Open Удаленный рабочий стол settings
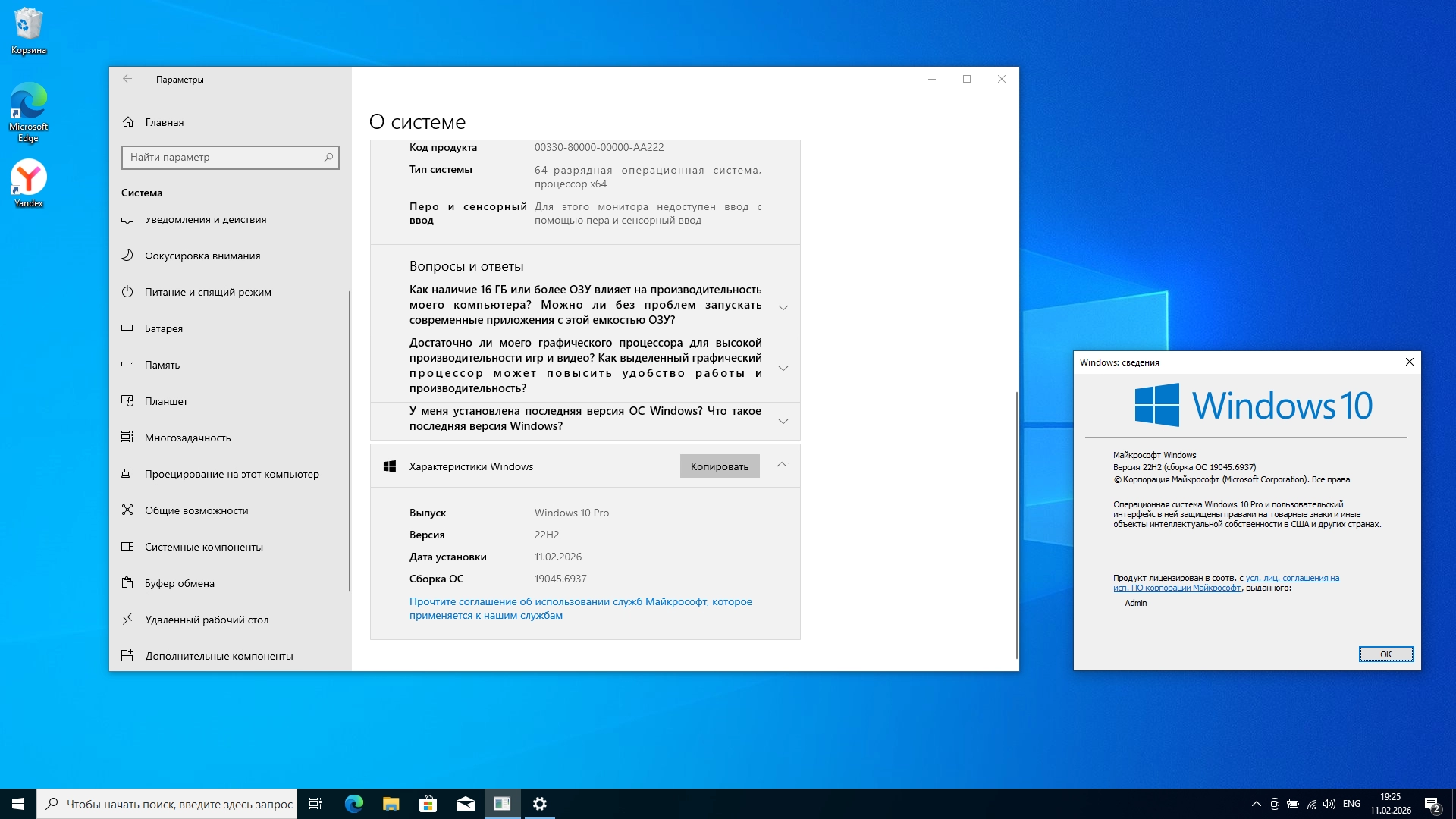Image resolution: width=1456 pixels, height=819 pixels. tap(206, 620)
